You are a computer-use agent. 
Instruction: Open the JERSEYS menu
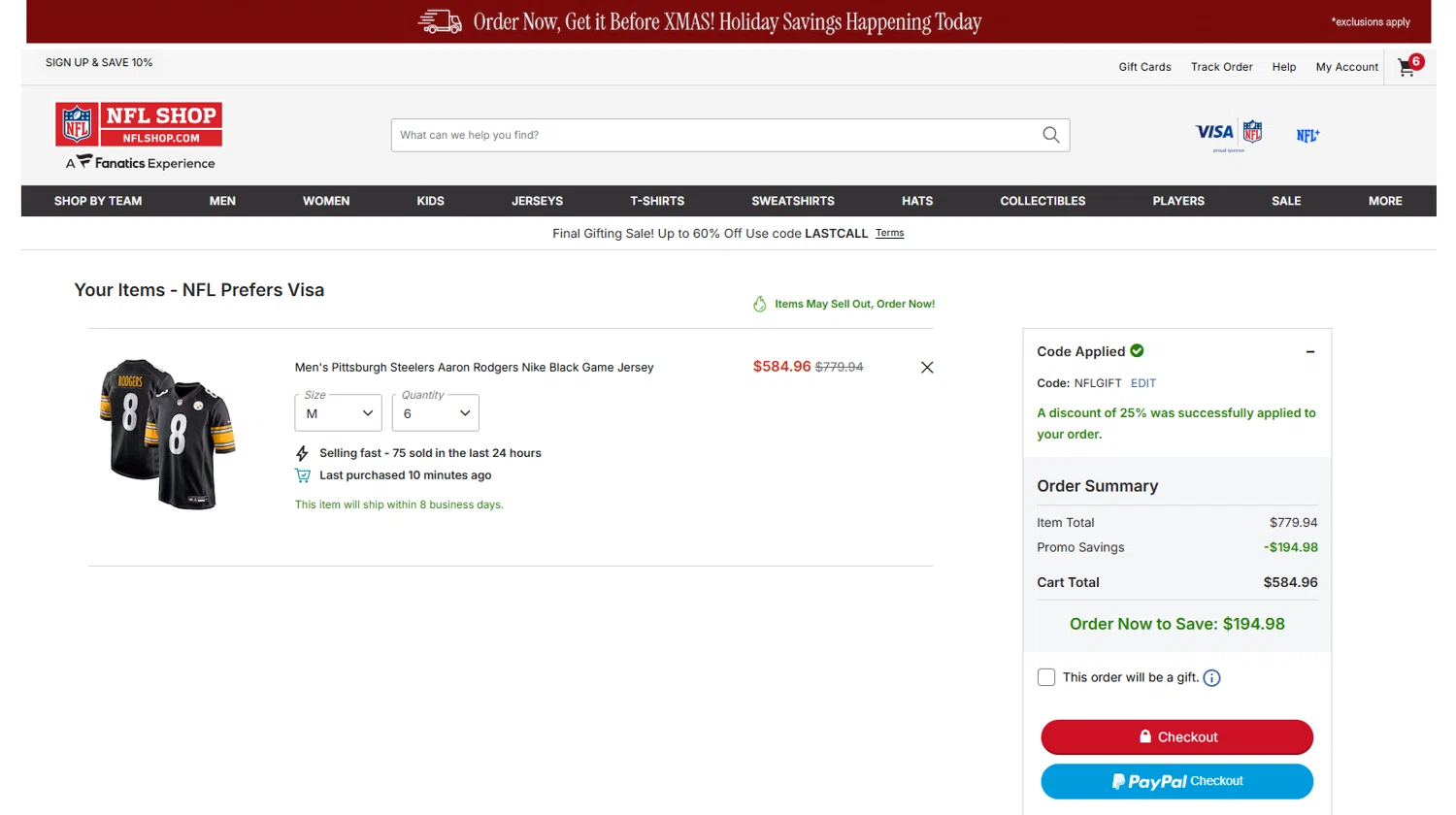[x=537, y=201]
